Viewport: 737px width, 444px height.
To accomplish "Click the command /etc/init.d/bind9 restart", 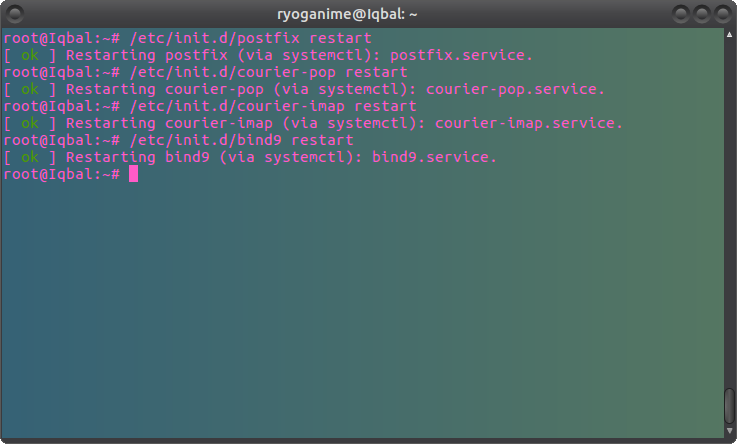I will (242, 140).
